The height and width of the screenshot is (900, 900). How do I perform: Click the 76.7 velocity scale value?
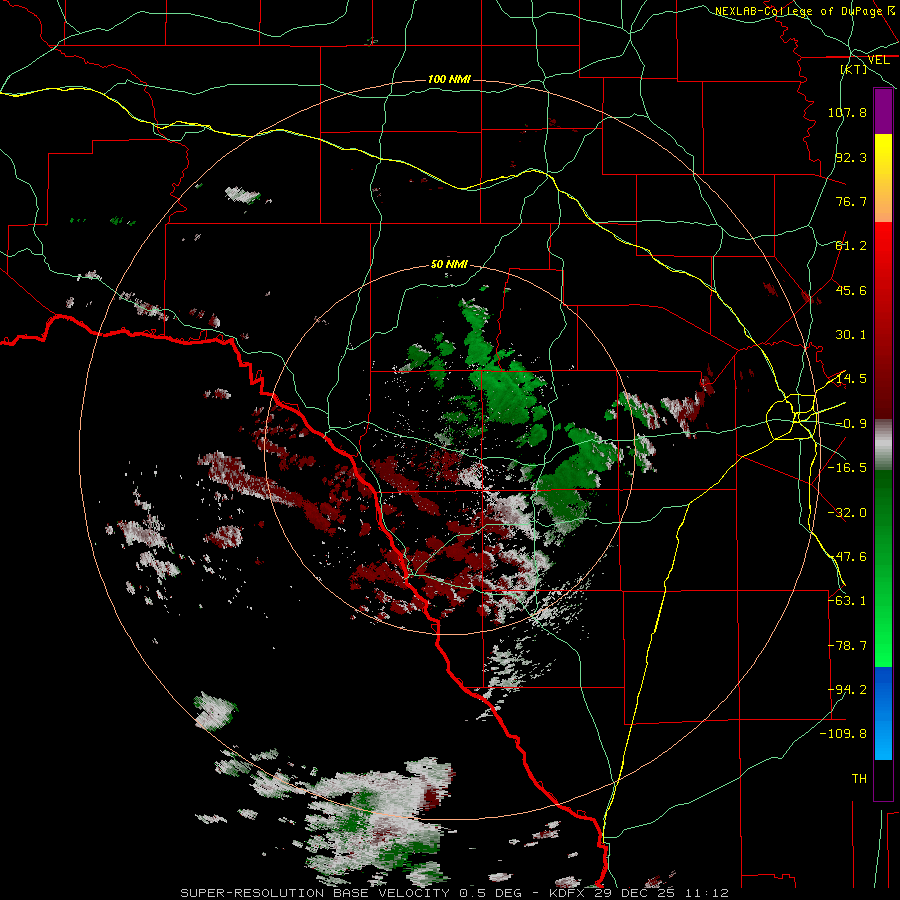click(851, 201)
